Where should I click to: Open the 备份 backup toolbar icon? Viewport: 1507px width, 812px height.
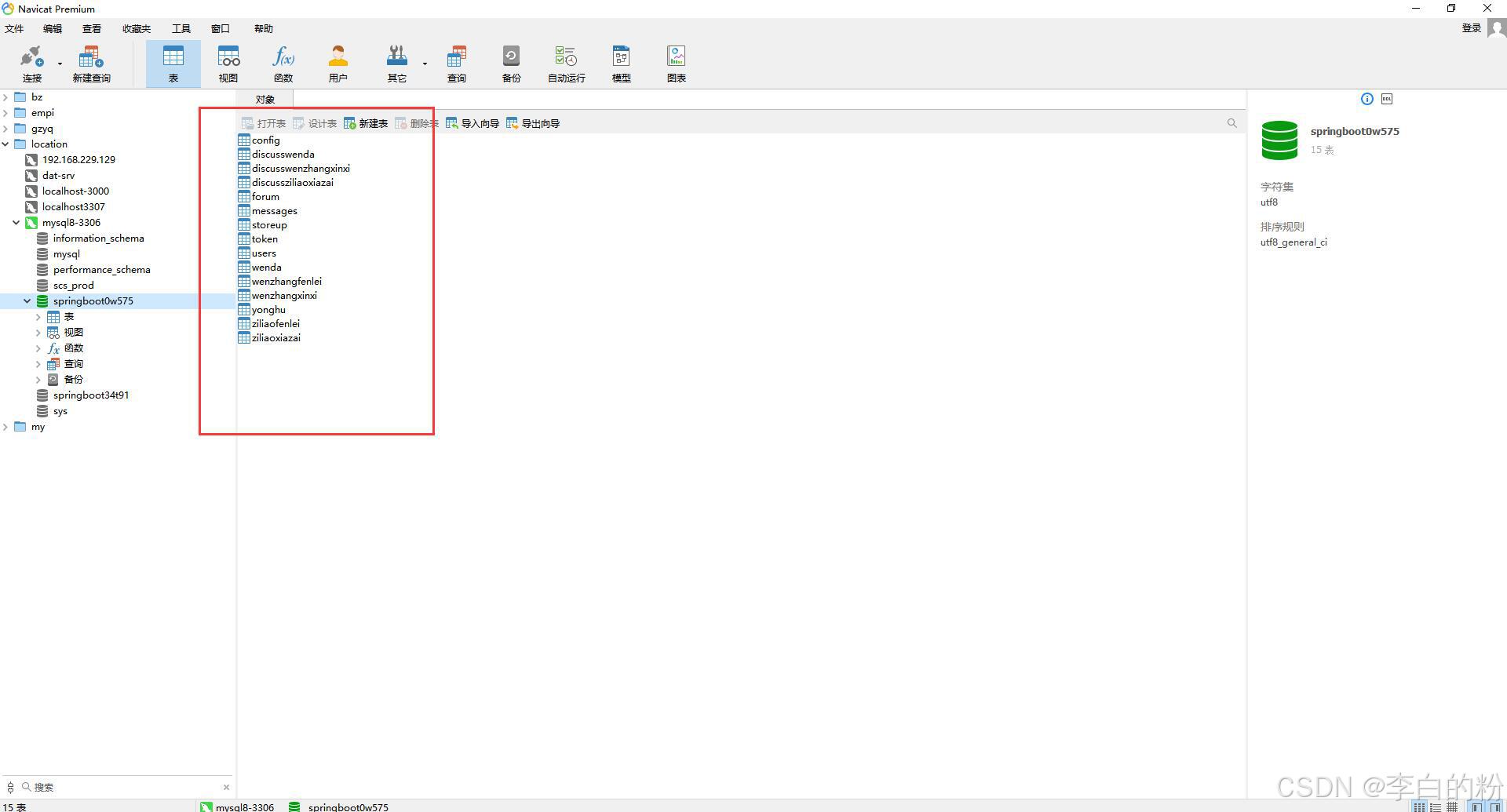pos(511,64)
